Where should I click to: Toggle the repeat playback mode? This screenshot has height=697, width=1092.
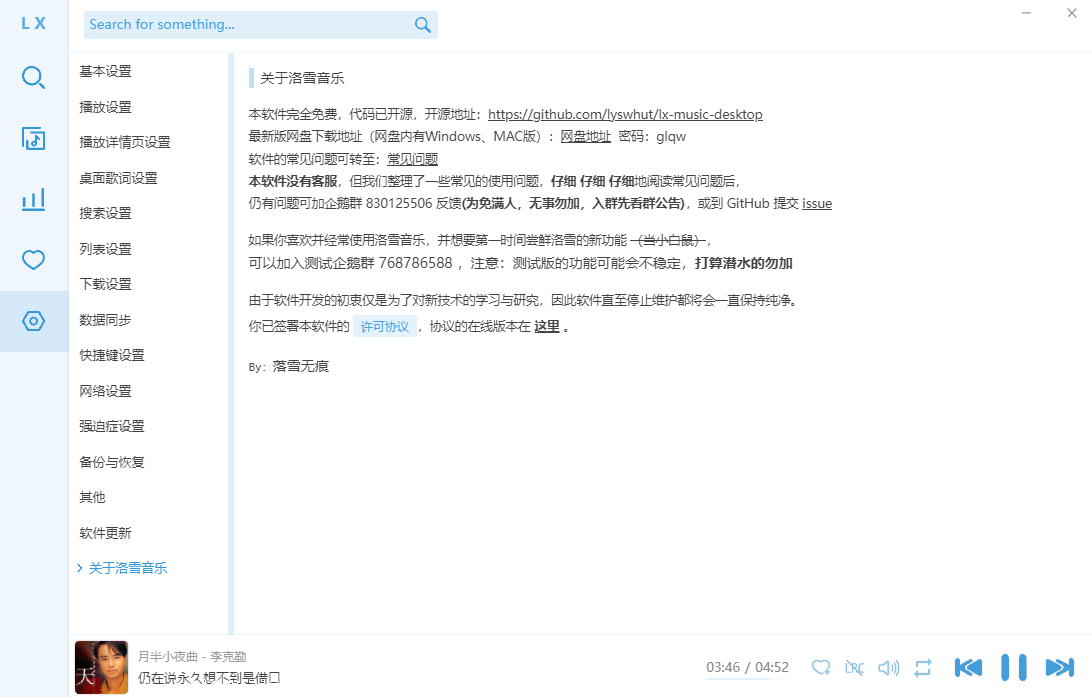922,667
